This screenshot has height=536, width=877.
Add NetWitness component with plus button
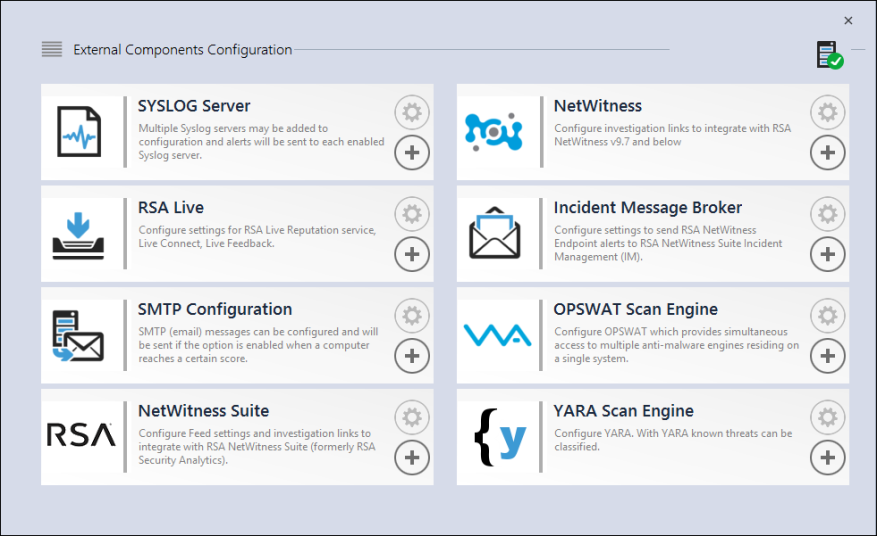coord(828,153)
